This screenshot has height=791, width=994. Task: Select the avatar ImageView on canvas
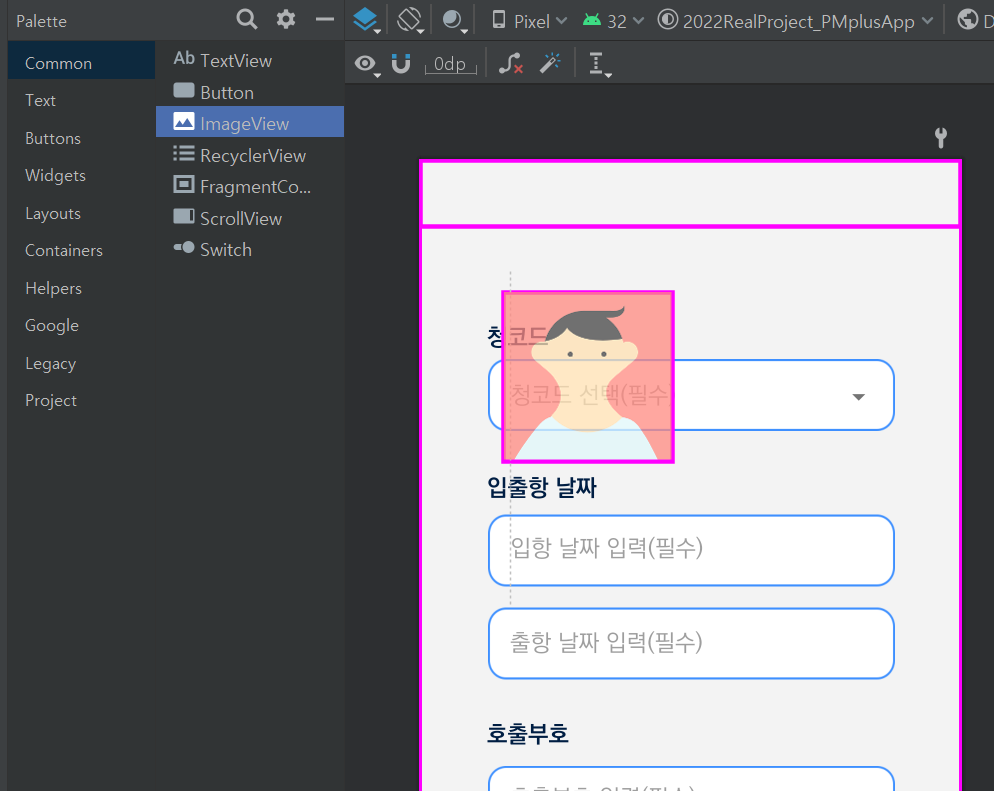click(x=588, y=377)
